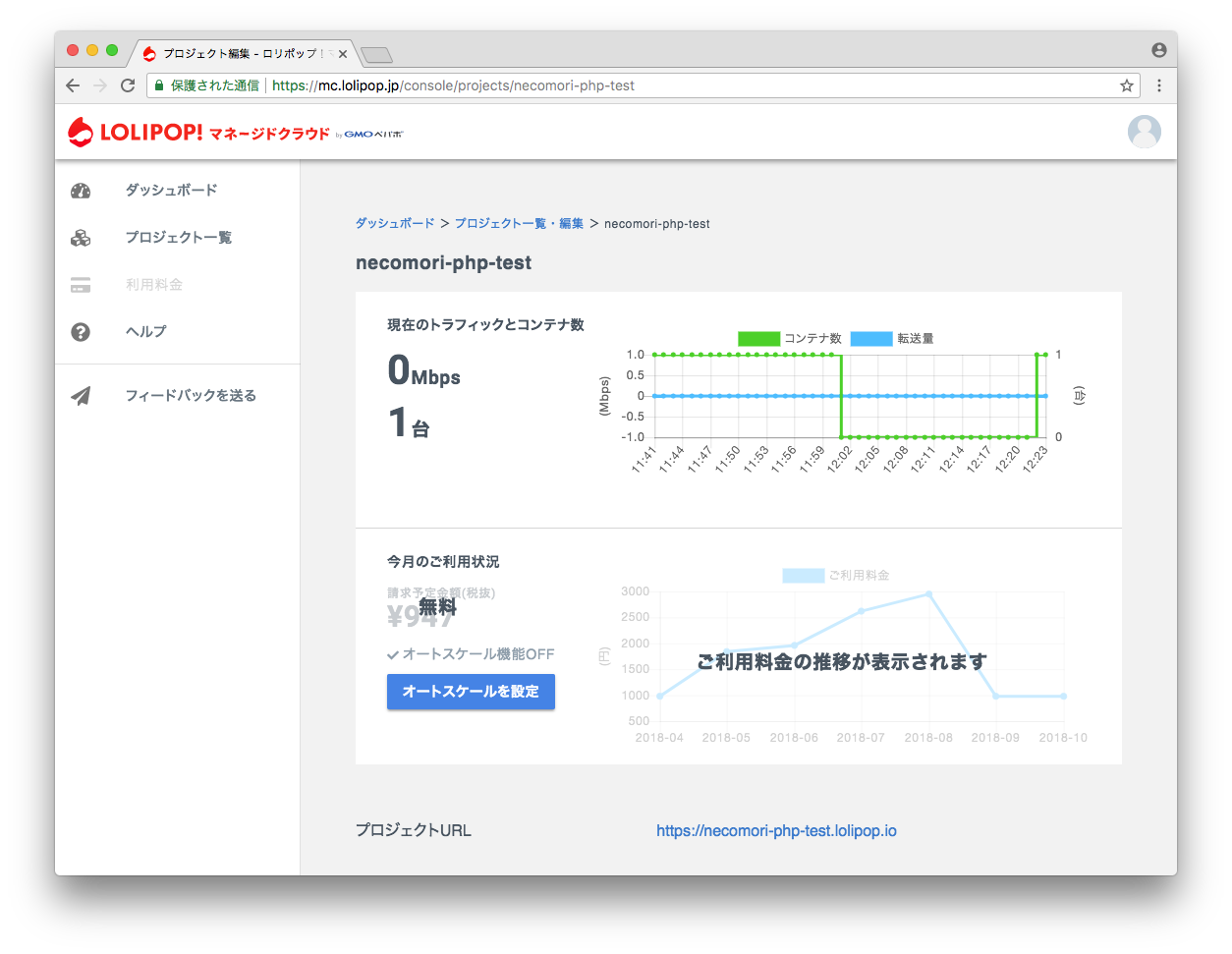The height and width of the screenshot is (954, 1232).
Task: Click the オートスケールを設定 button
Action: tap(471, 692)
